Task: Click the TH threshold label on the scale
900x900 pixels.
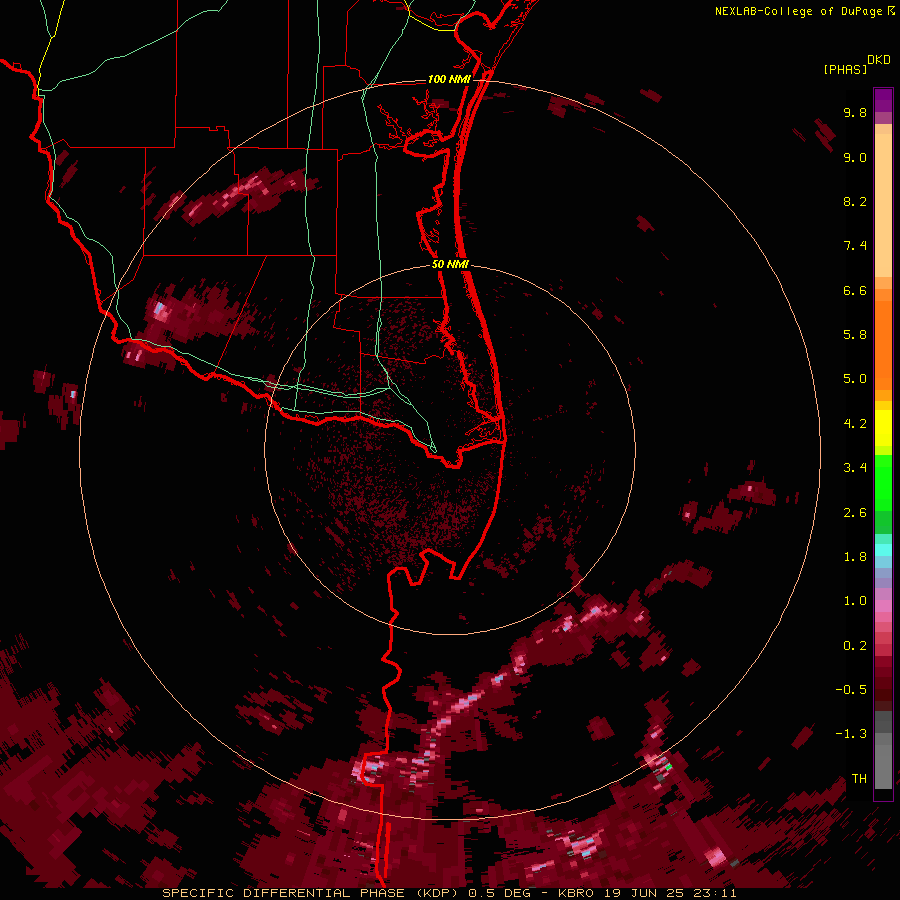Action: pyautogui.click(x=859, y=779)
